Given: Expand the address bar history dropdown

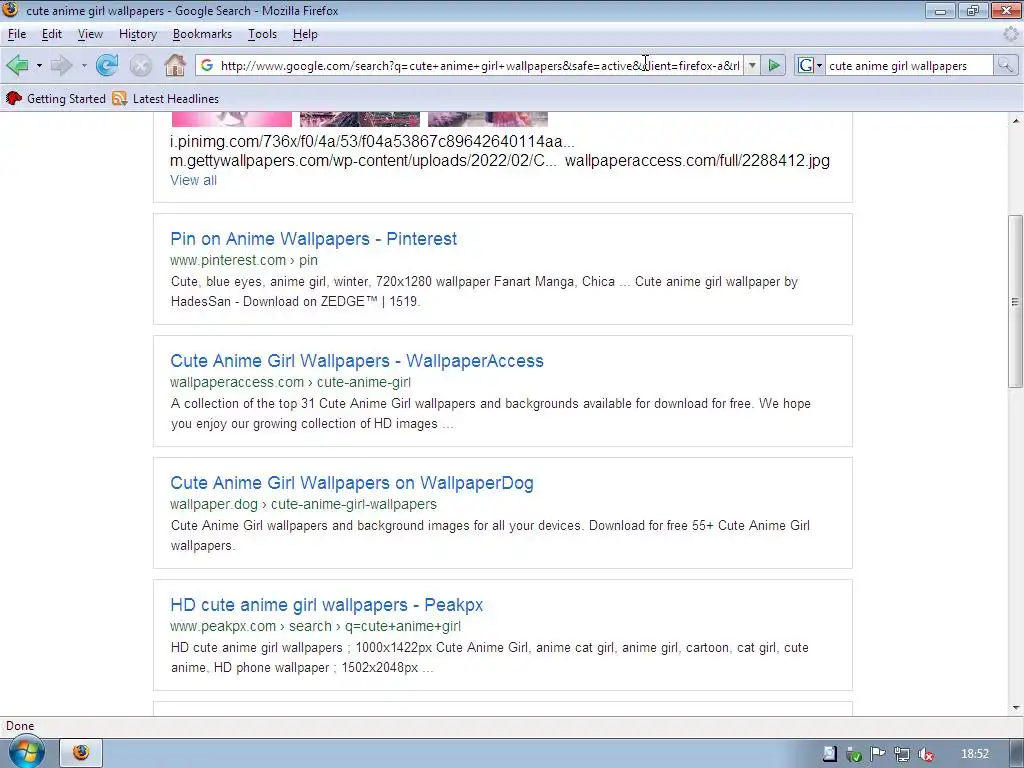Looking at the screenshot, I should [x=752, y=65].
